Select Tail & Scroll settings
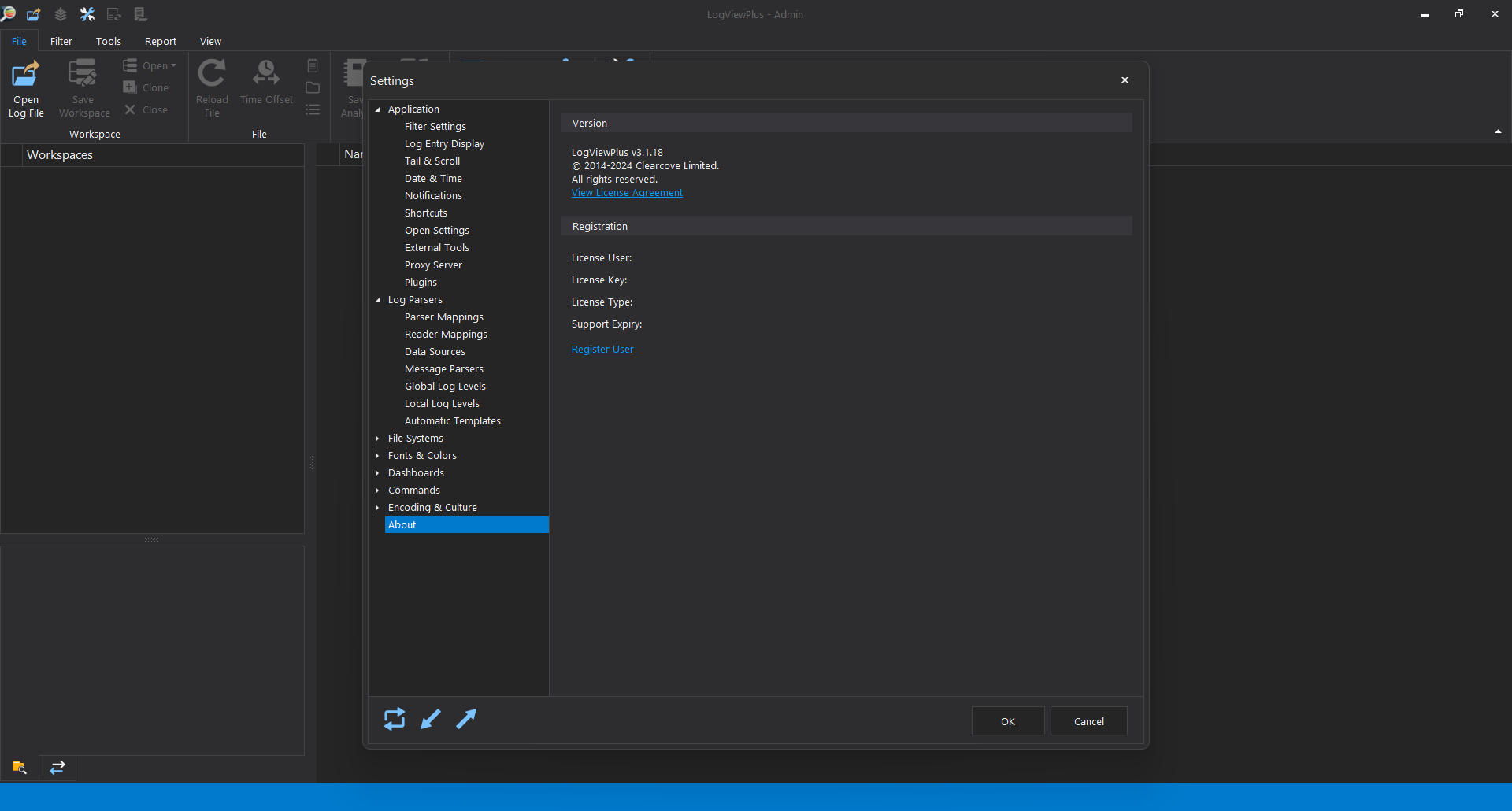Viewport: 1512px width, 811px height. coord(432,161)
